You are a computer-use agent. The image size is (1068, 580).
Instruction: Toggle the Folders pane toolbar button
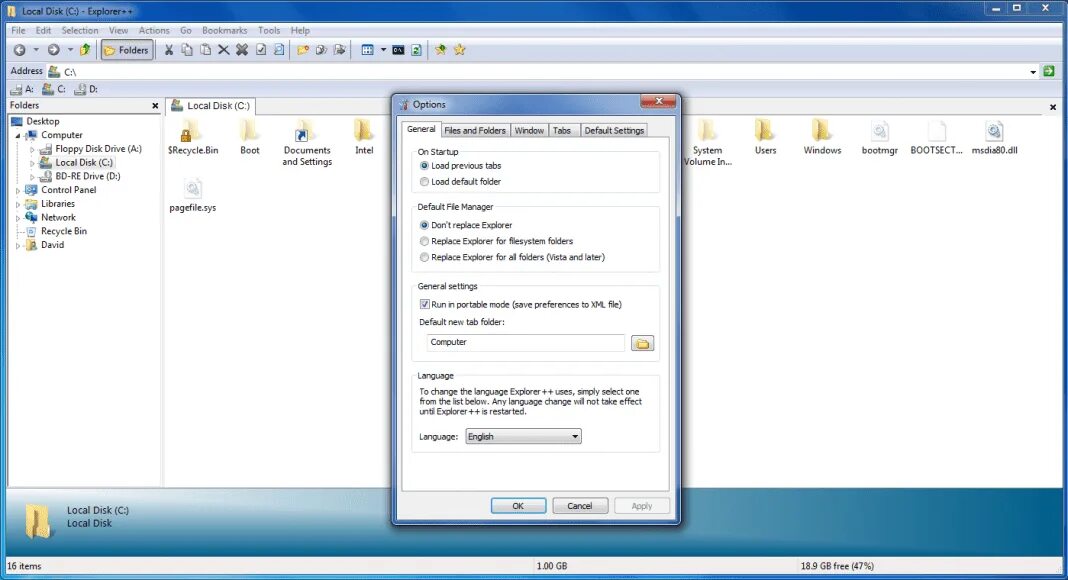pyautogui.click(x=126, y=50)
